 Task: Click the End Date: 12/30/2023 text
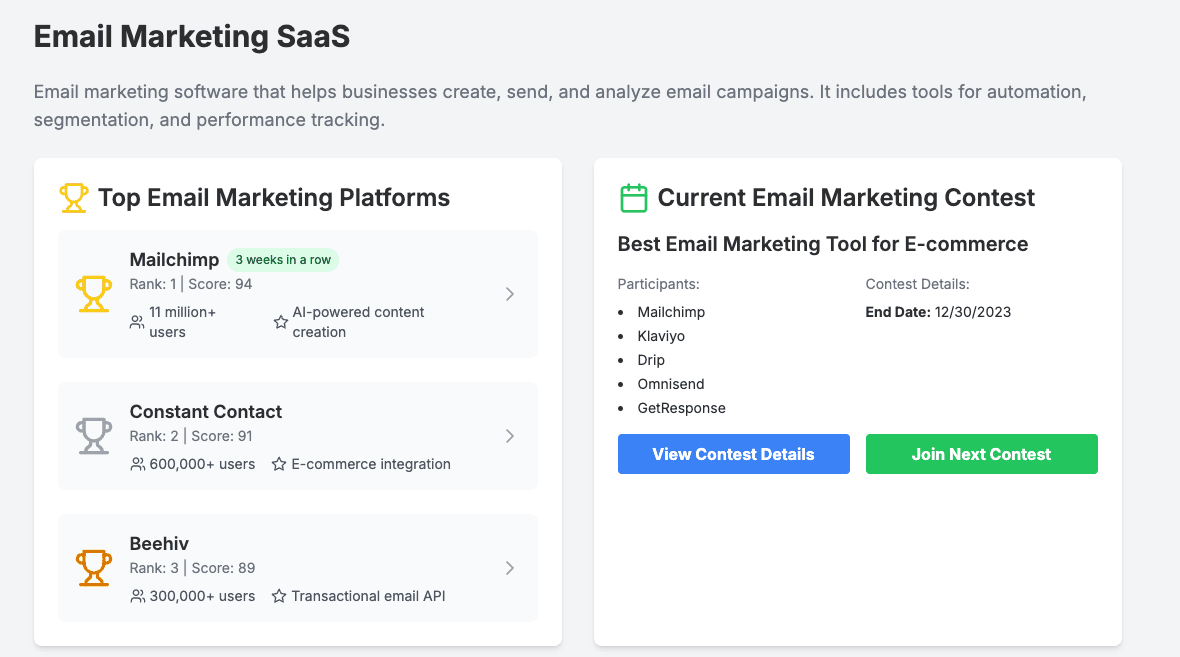click(938, 312)
